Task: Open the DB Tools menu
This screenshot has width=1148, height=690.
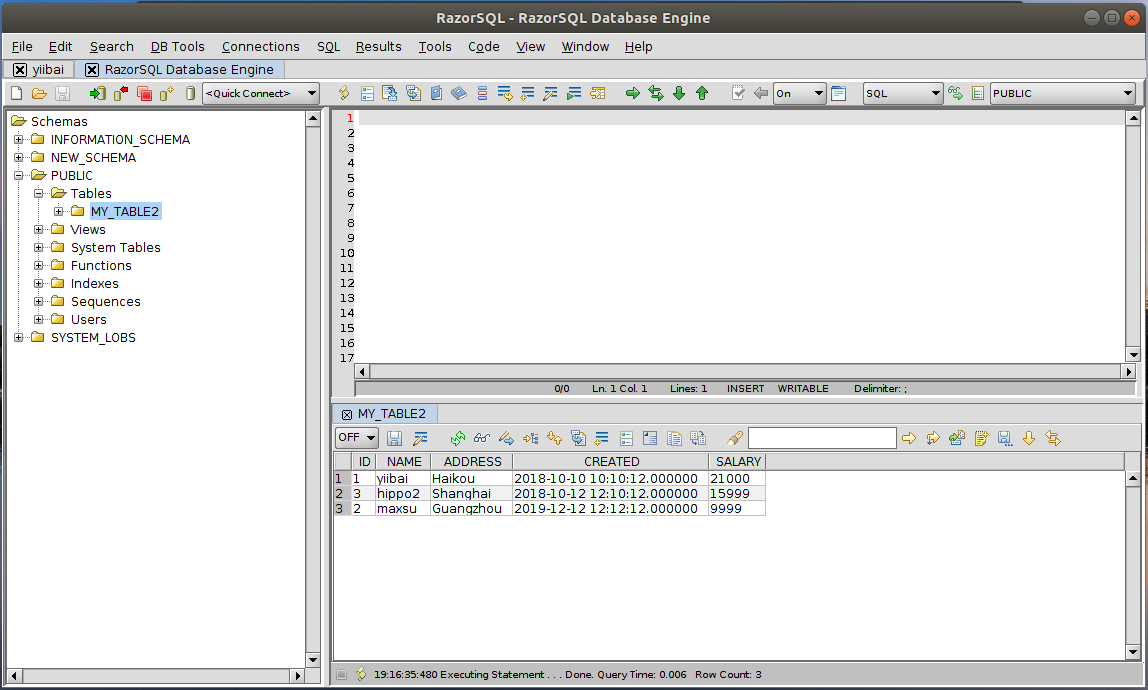Action: 177,46
